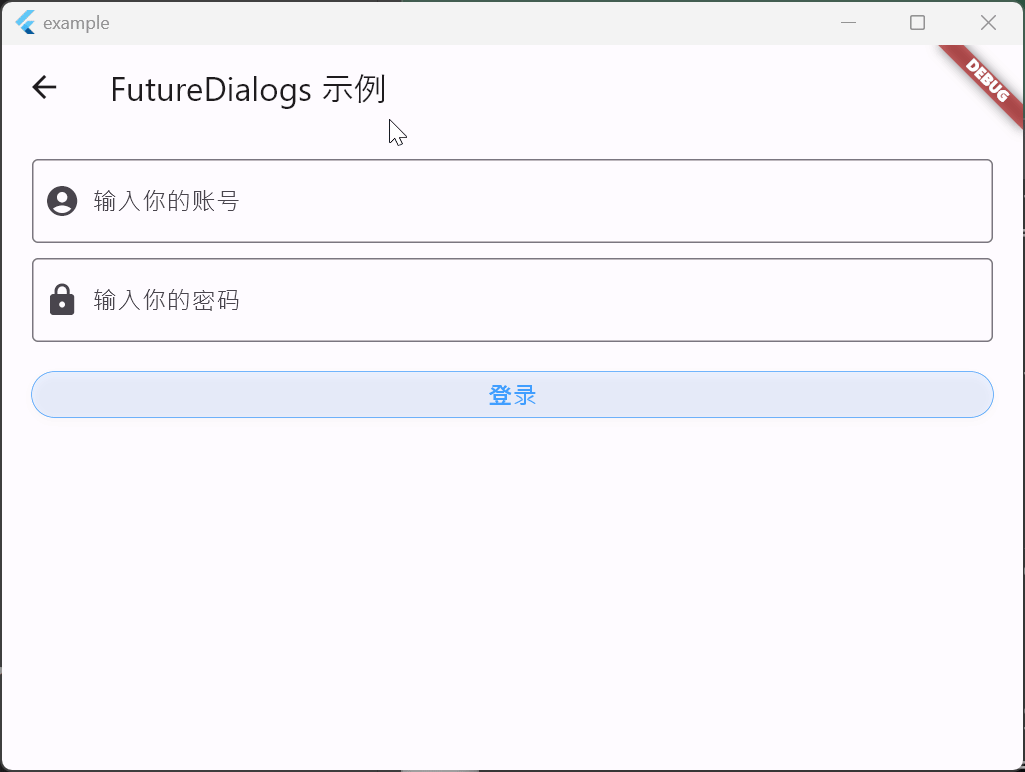Minimize the example window
The width and height of the screenshot is (1025, 772).
pos(849,23)
